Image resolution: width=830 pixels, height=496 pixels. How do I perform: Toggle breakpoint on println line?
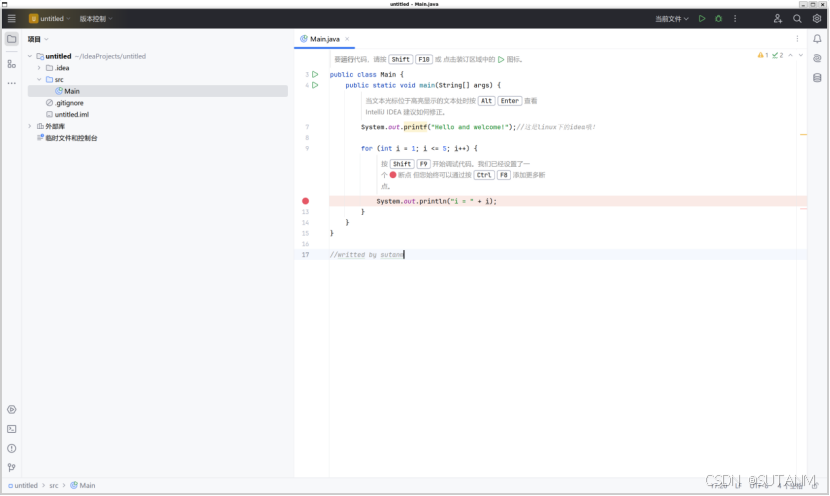[x=305, y=201]
